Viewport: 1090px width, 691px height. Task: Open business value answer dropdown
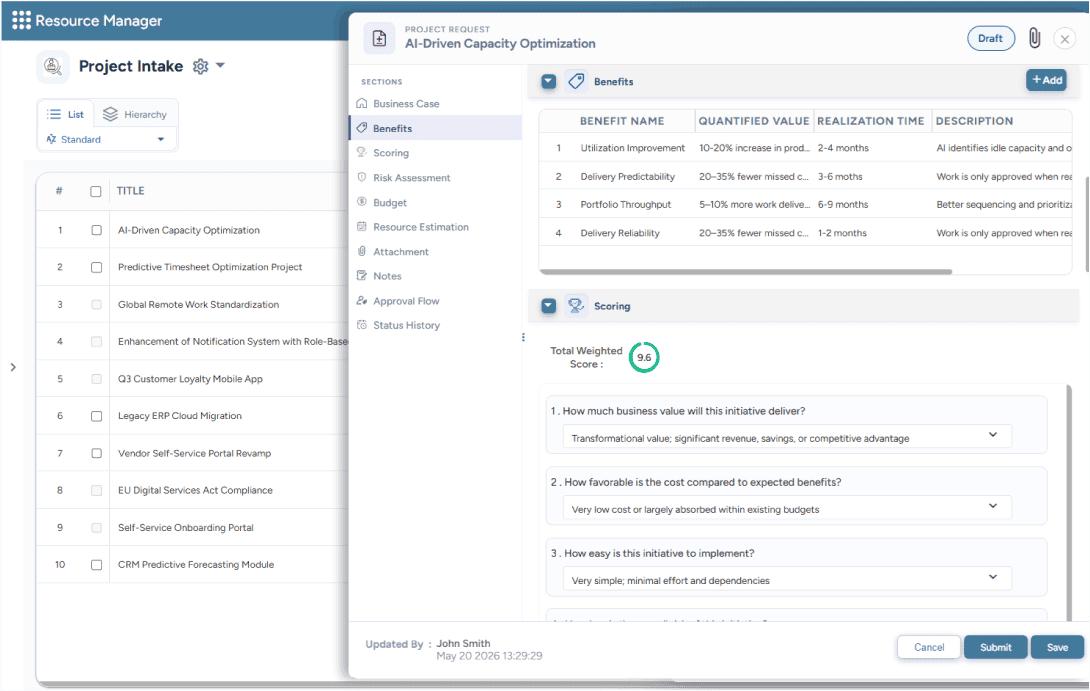786,437
